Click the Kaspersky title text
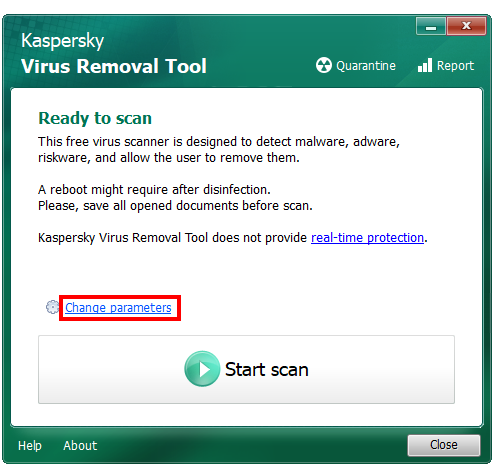 coord(63,41)
